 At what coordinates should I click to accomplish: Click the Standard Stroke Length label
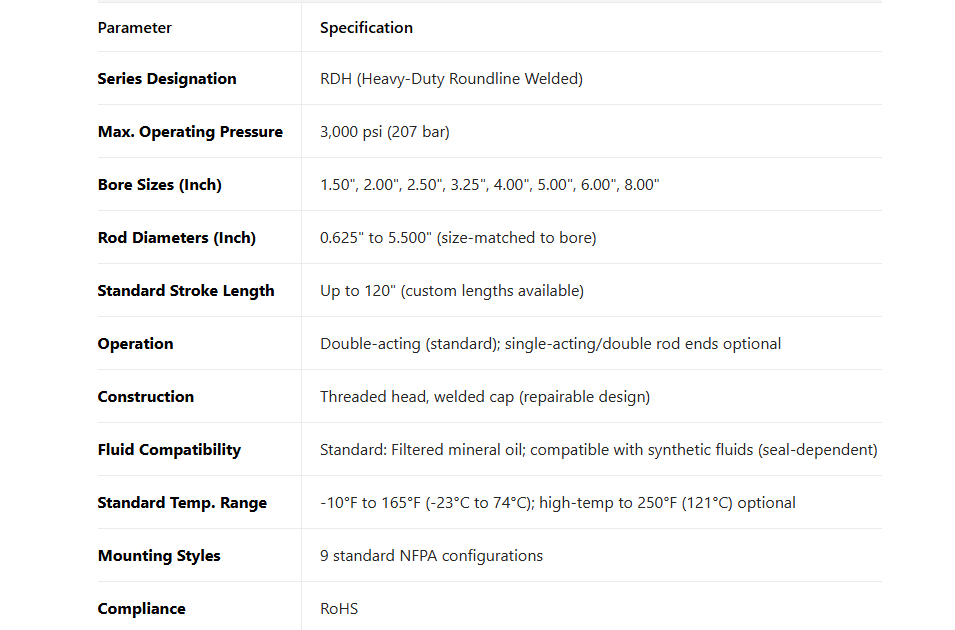(x=185, y=291)
